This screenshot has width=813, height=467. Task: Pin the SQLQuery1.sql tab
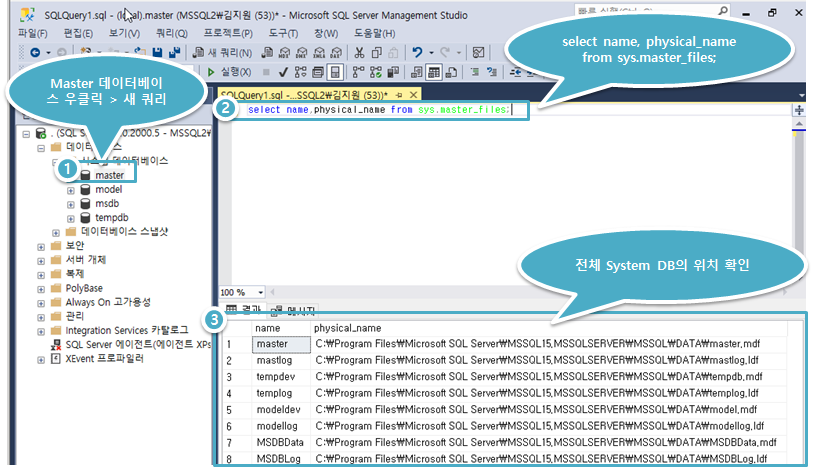pyautogui.click(x=399, y=95)
